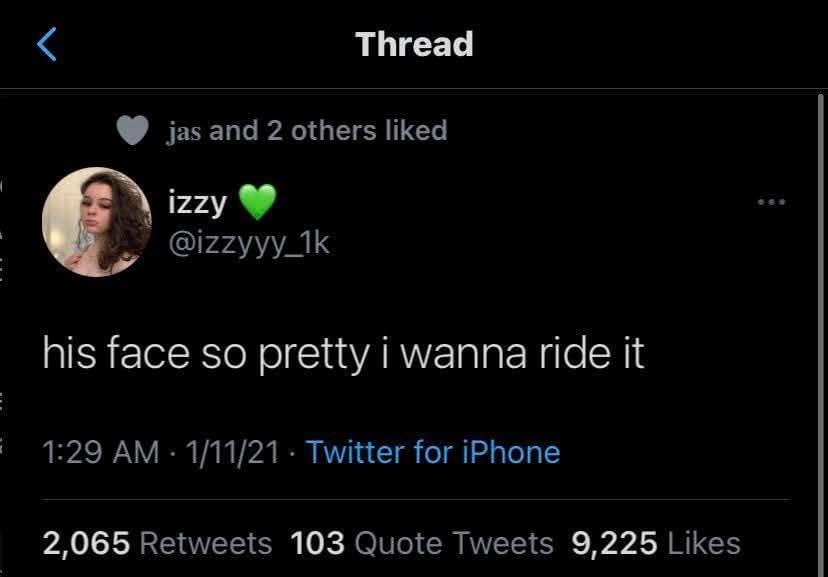The image size is (828, 577).
Task: Click the green heart emoji beside izzy
Action: [x=257, y=203]
